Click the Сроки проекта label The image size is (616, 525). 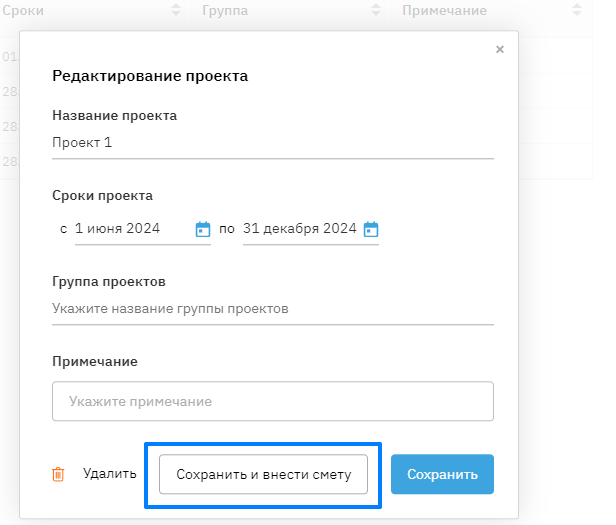click(102, 196)
